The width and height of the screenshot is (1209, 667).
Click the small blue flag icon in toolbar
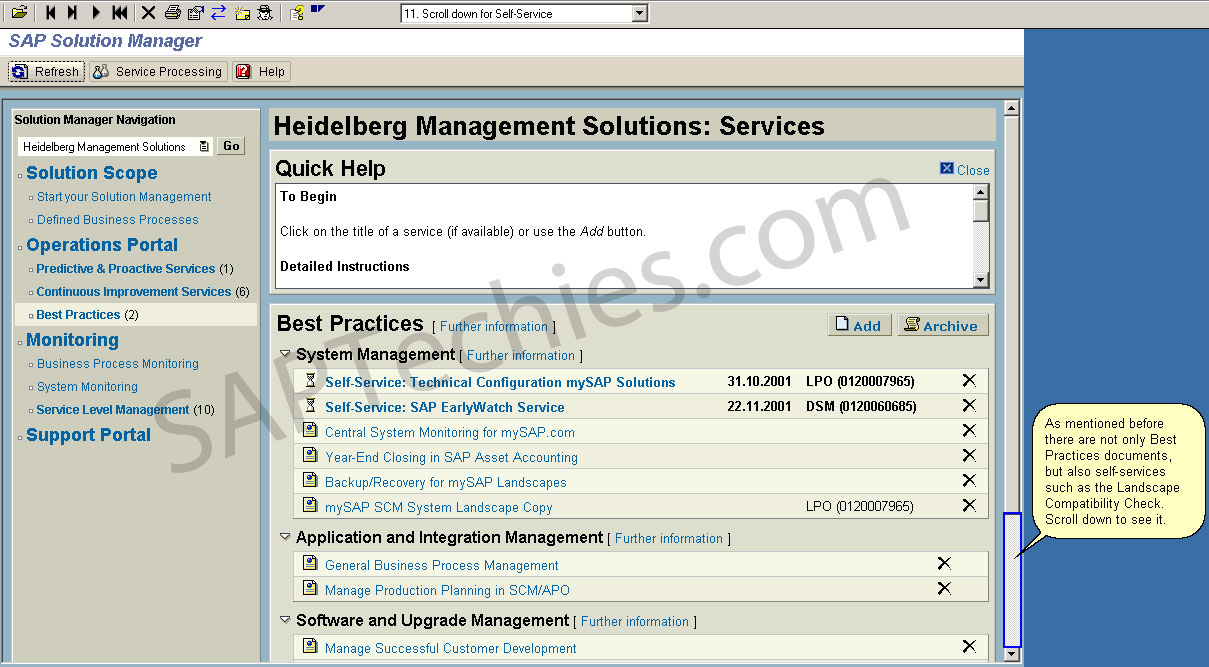[x=318, y=9]
